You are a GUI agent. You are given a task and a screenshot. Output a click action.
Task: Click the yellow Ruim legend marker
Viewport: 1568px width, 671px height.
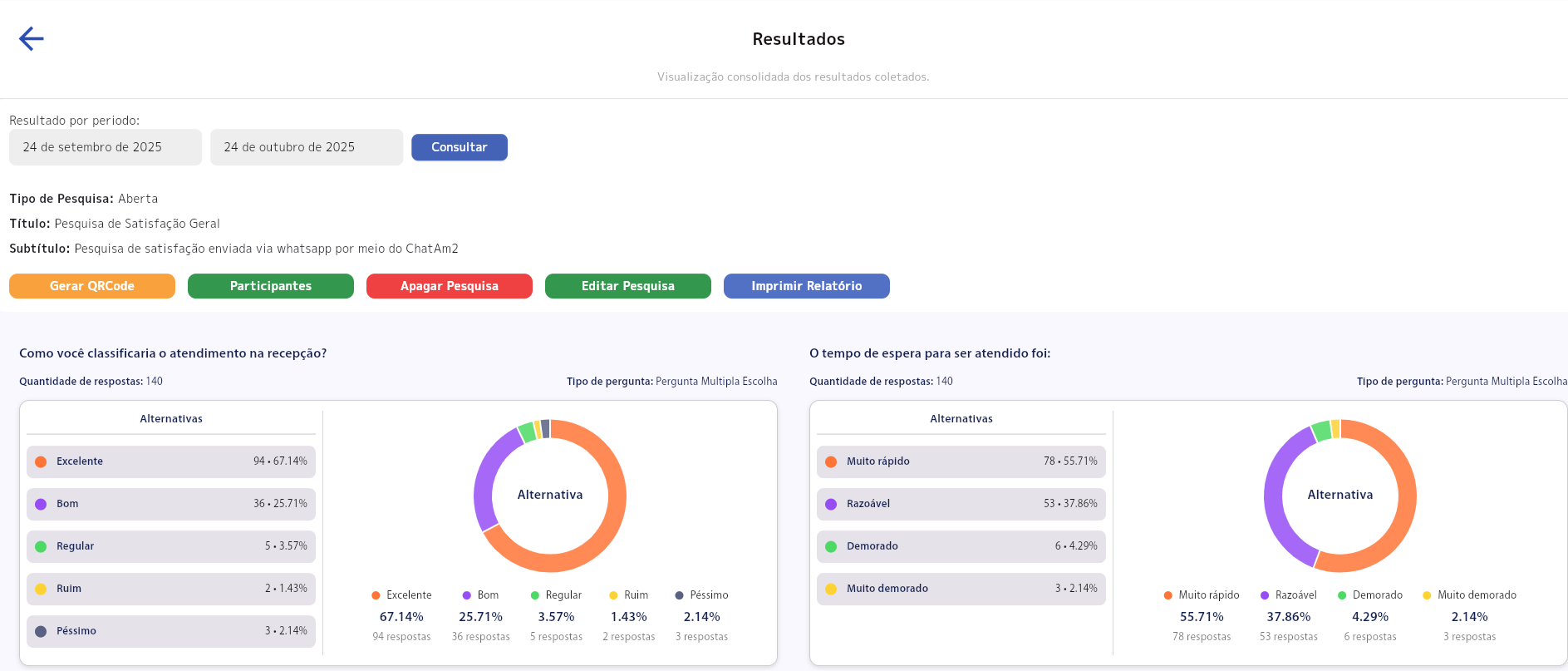[x=613, y=595]
